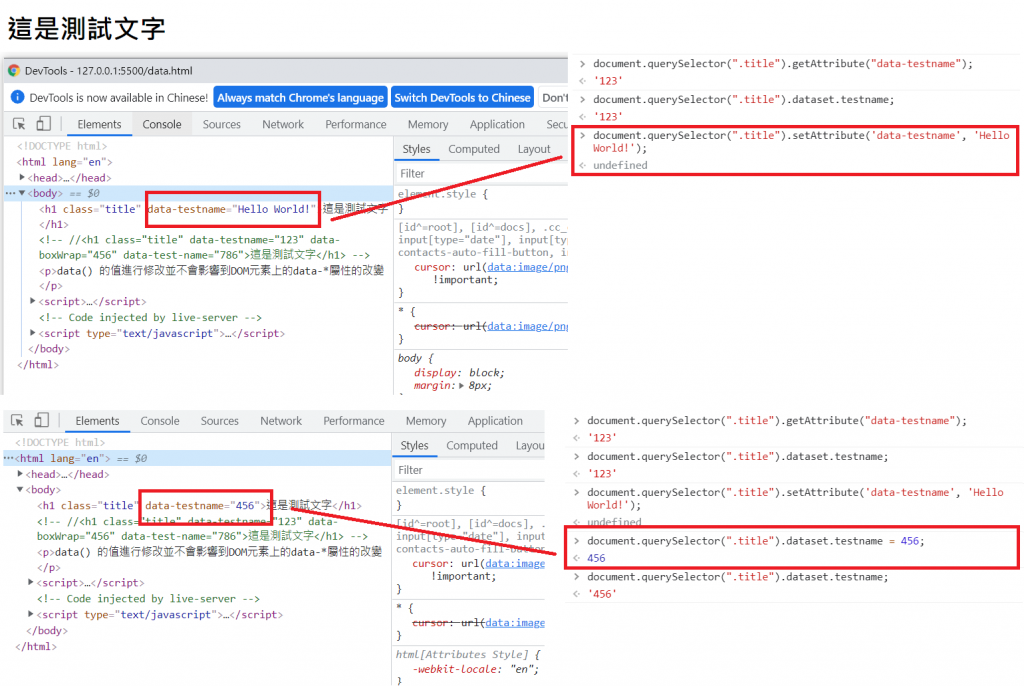Click the page heading 這是測試文字
Viewport: 1024px width, 686px height.
click(86, 28)
